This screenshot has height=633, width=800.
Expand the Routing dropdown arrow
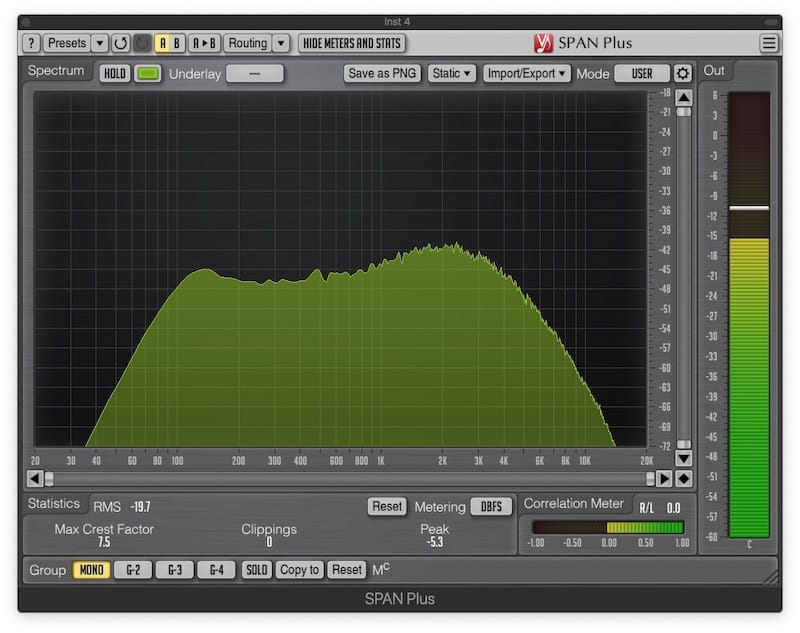[281, 43]
